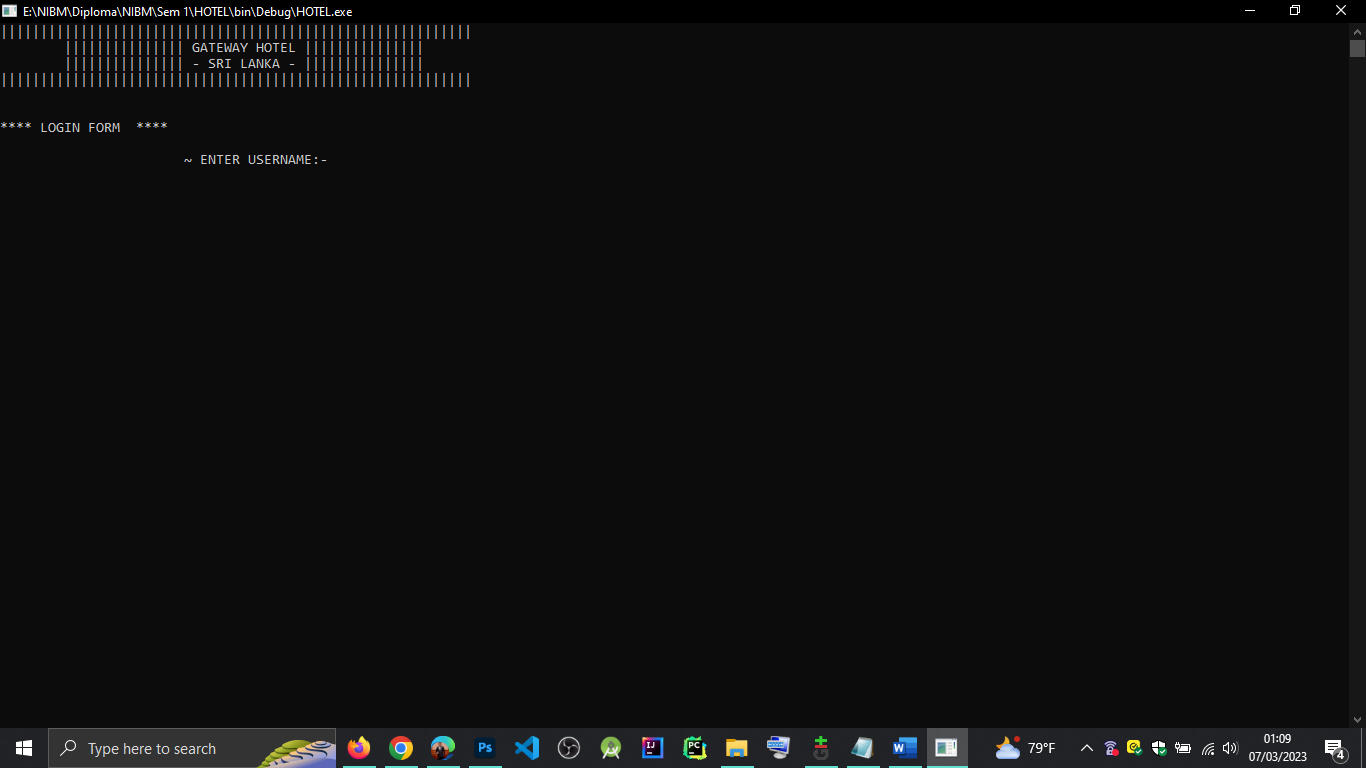Toggle the speaker volume control
The image size is (1366, 768).
(x=1230, y=748)
